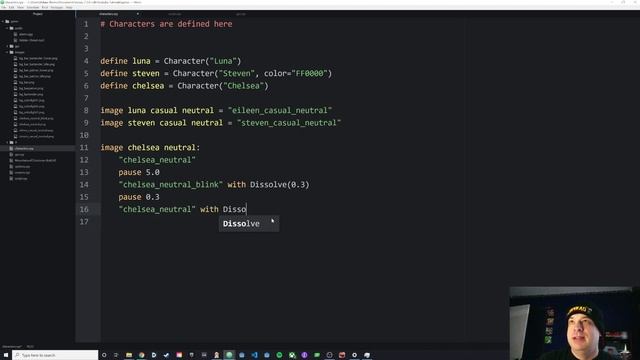Click characters.rpy file name in status bar
This screenshot has height=360, width=640.
[x=12, y=347]
